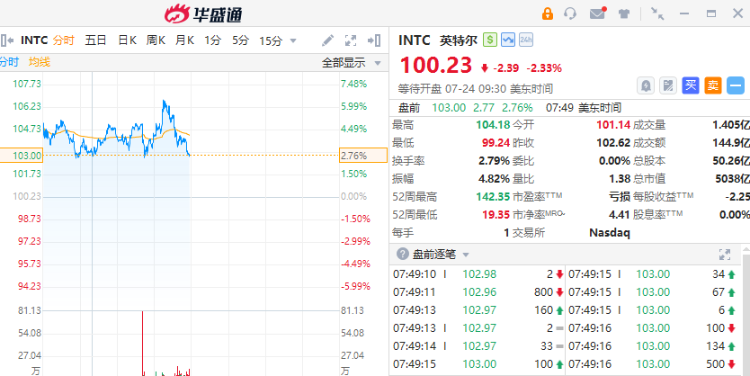Click the green dollar badge beside 英特尔
Viewport: 750px width, 376px height.
[490, 40]
